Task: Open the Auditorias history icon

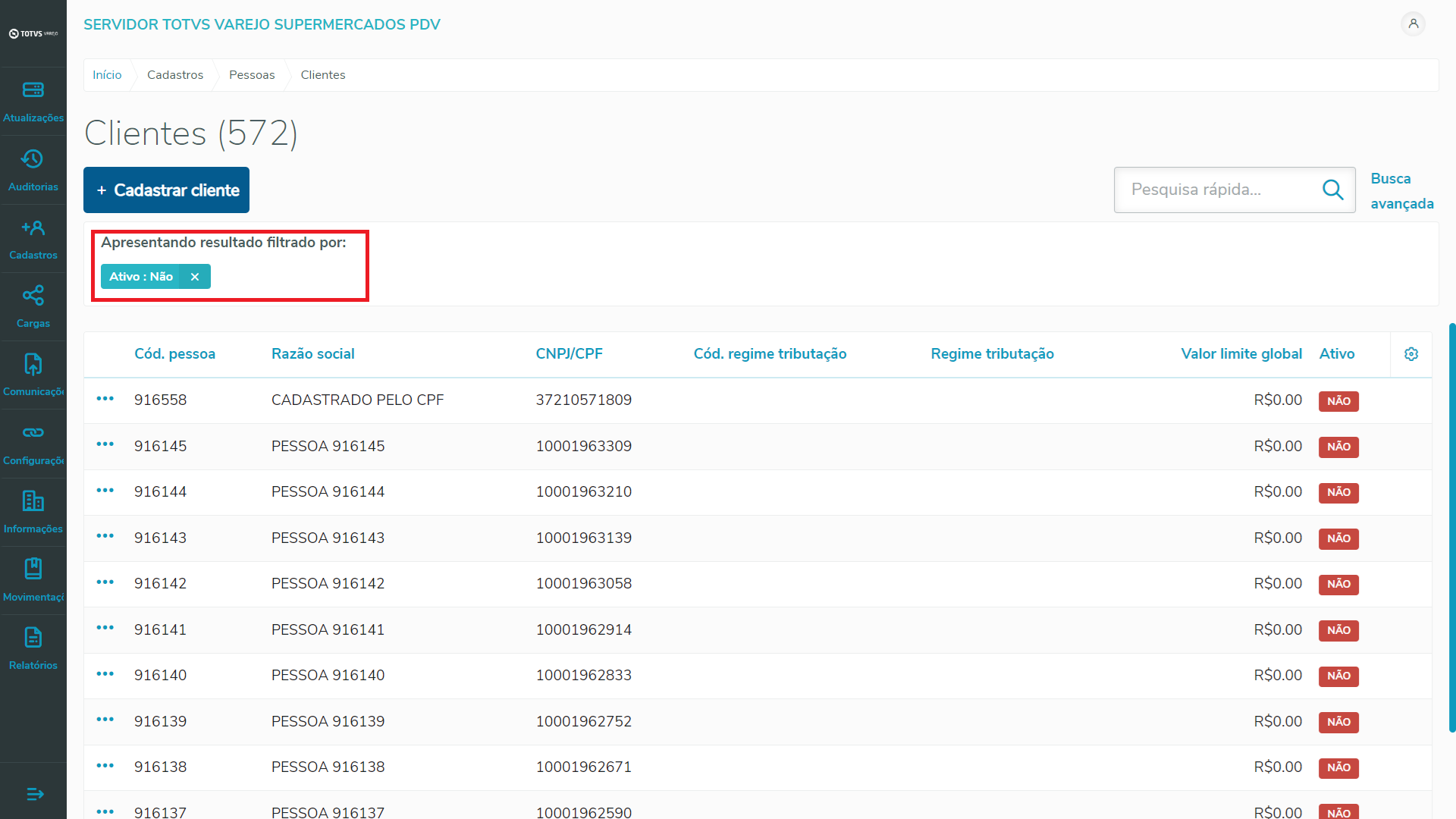Action: (33, 159)
